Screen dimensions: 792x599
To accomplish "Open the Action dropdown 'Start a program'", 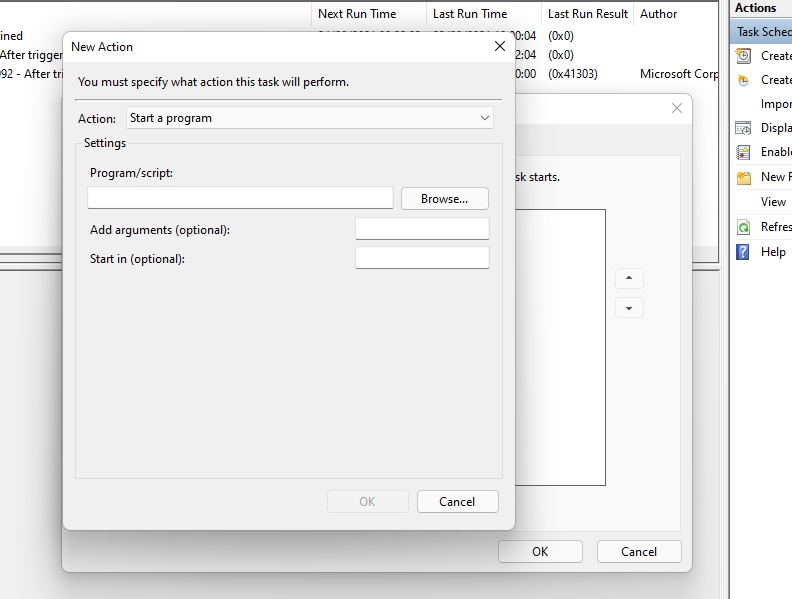I will 310,118.
